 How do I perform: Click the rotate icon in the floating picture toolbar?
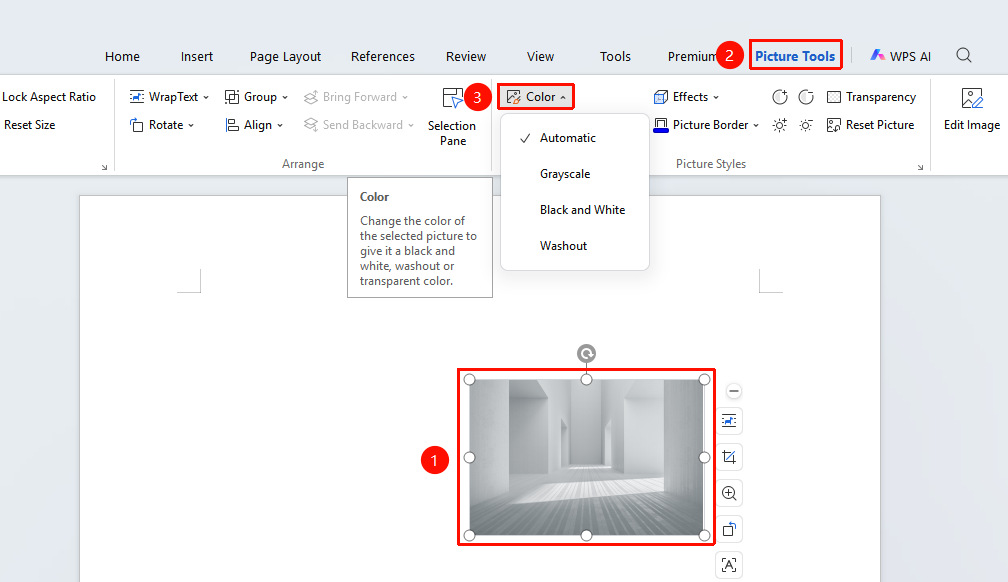coord(729,529)
